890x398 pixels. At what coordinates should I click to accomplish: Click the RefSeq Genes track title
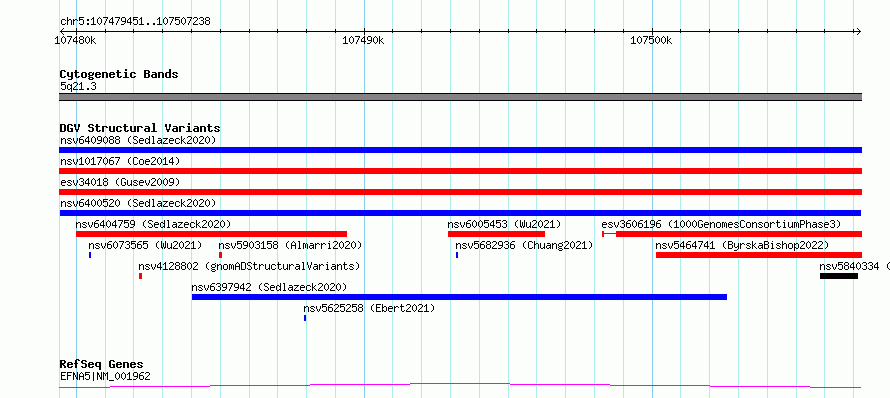102,365
